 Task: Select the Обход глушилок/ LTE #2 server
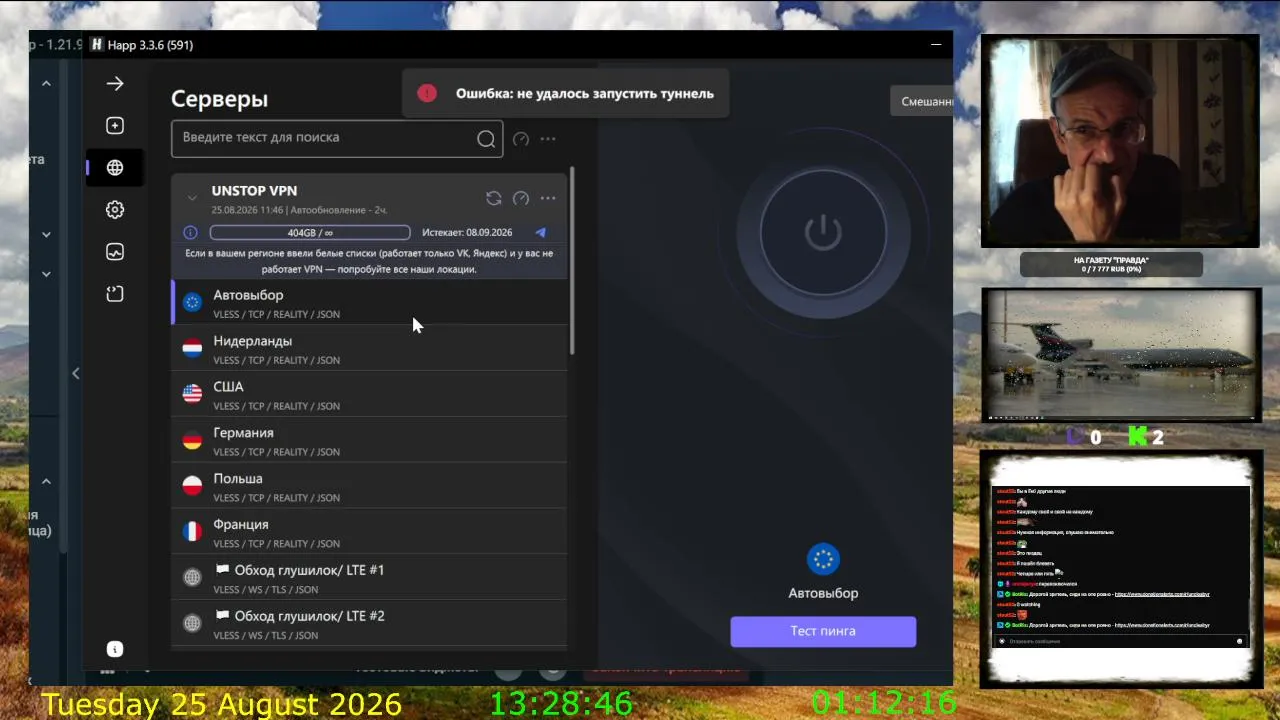tap(369, 624)
